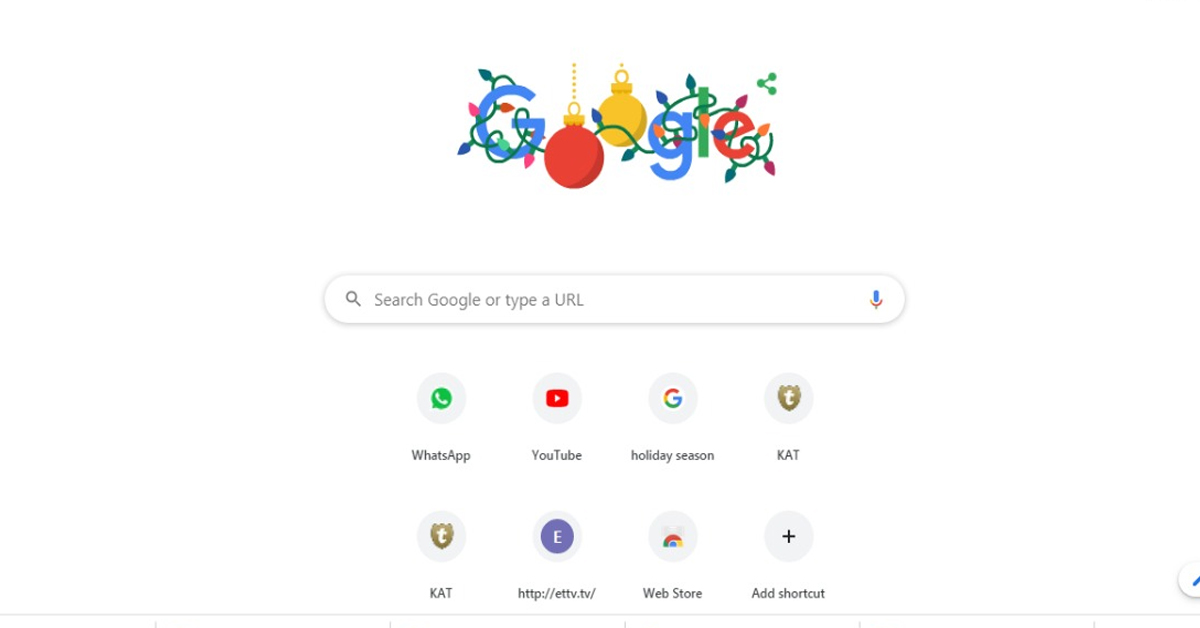Click the 'Add shortcut' text label
This screenshot has width=1200, height=628.
[x=789, y=593]
